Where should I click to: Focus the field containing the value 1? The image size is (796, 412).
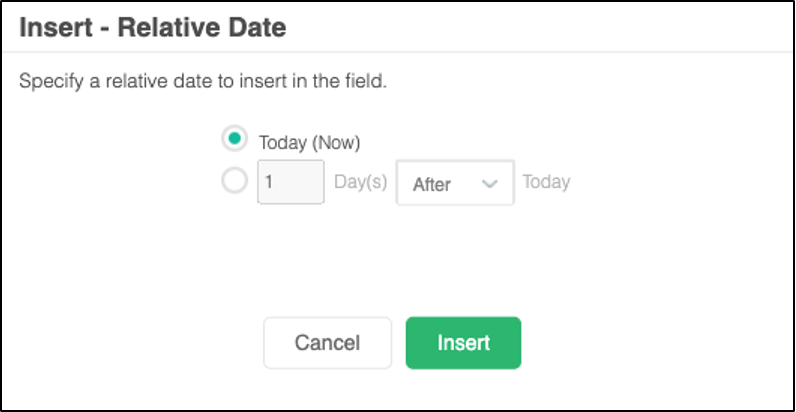pyautogui.click(x=290, y=183)
